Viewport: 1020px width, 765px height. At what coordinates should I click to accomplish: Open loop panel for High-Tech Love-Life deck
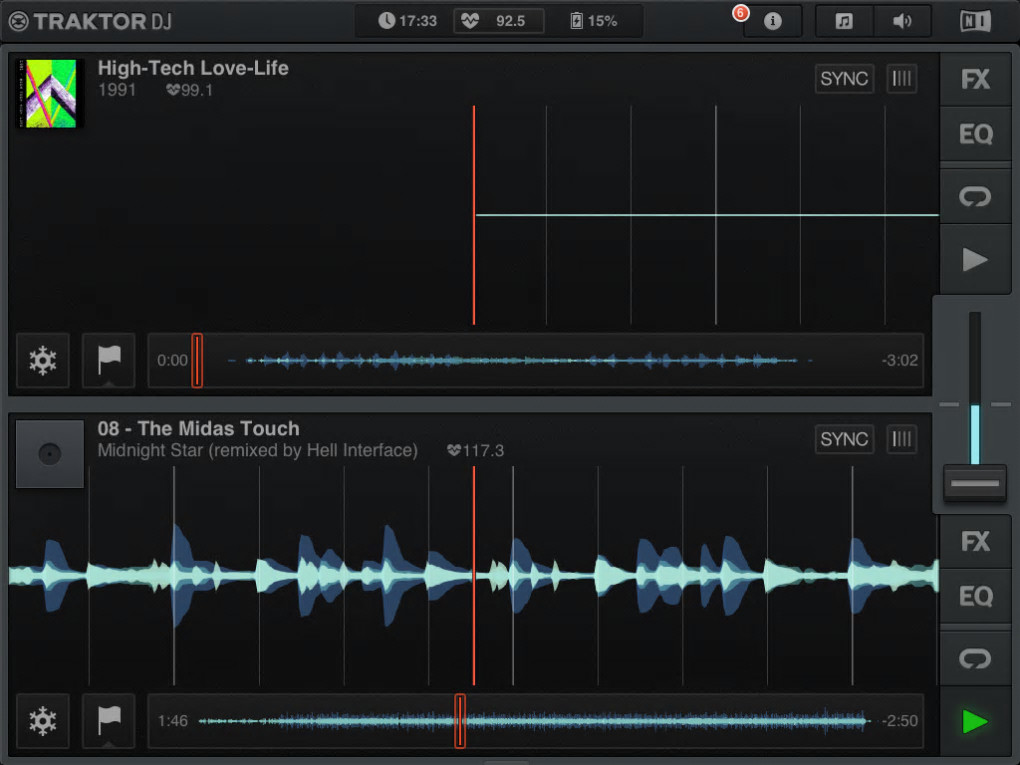975,196
